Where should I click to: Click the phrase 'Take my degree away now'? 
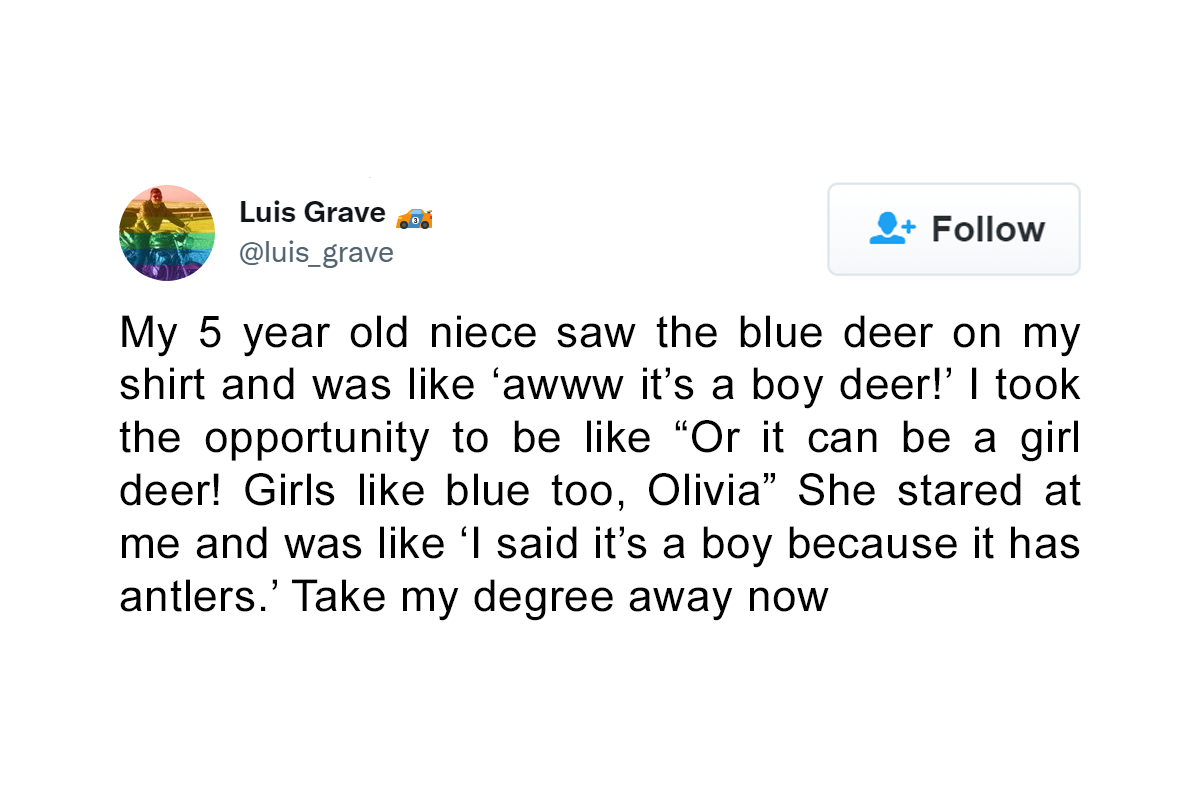(x=560, y=598)
